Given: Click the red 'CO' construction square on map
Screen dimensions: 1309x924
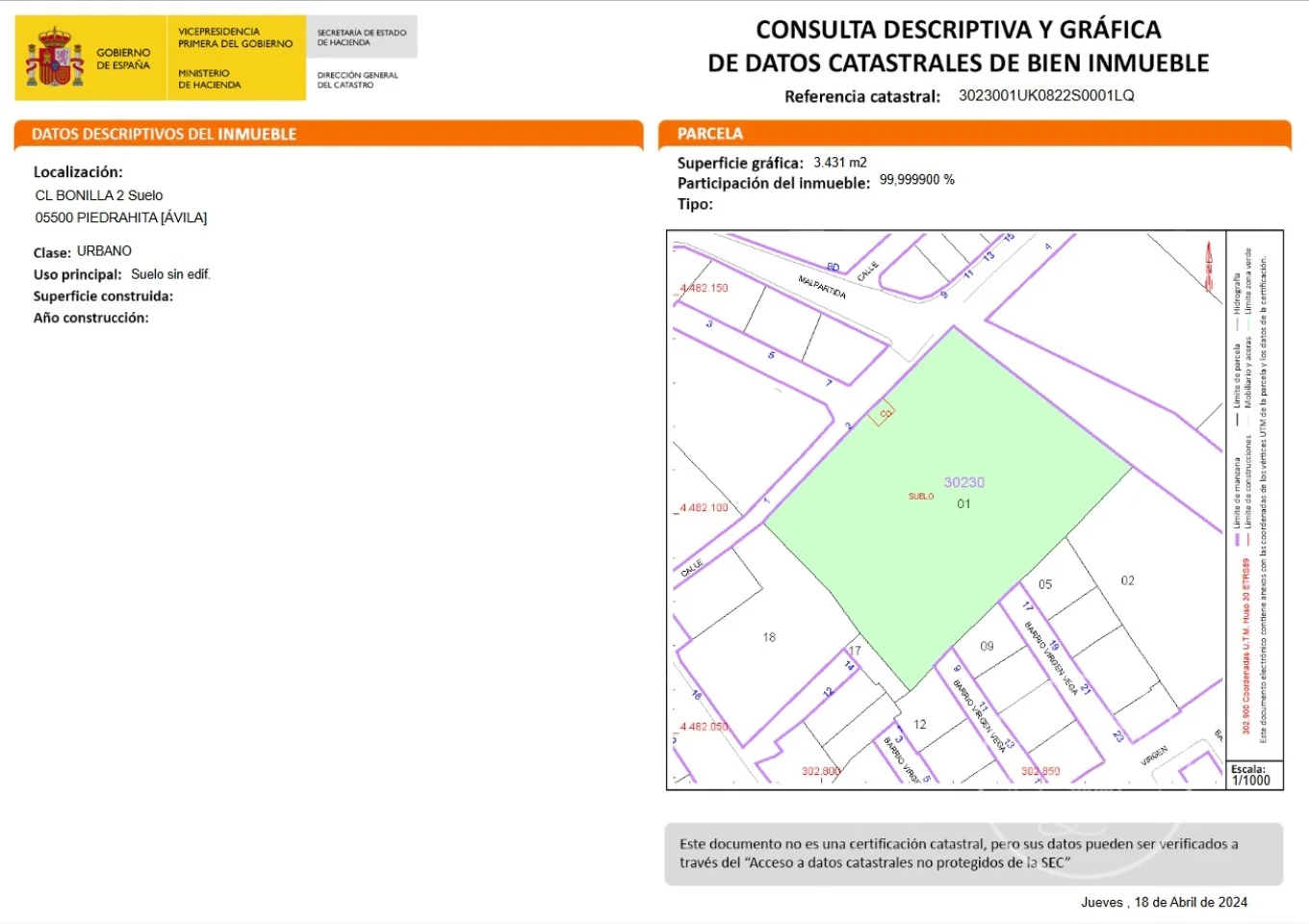Looking at the screenshot, I should [882, 414].
